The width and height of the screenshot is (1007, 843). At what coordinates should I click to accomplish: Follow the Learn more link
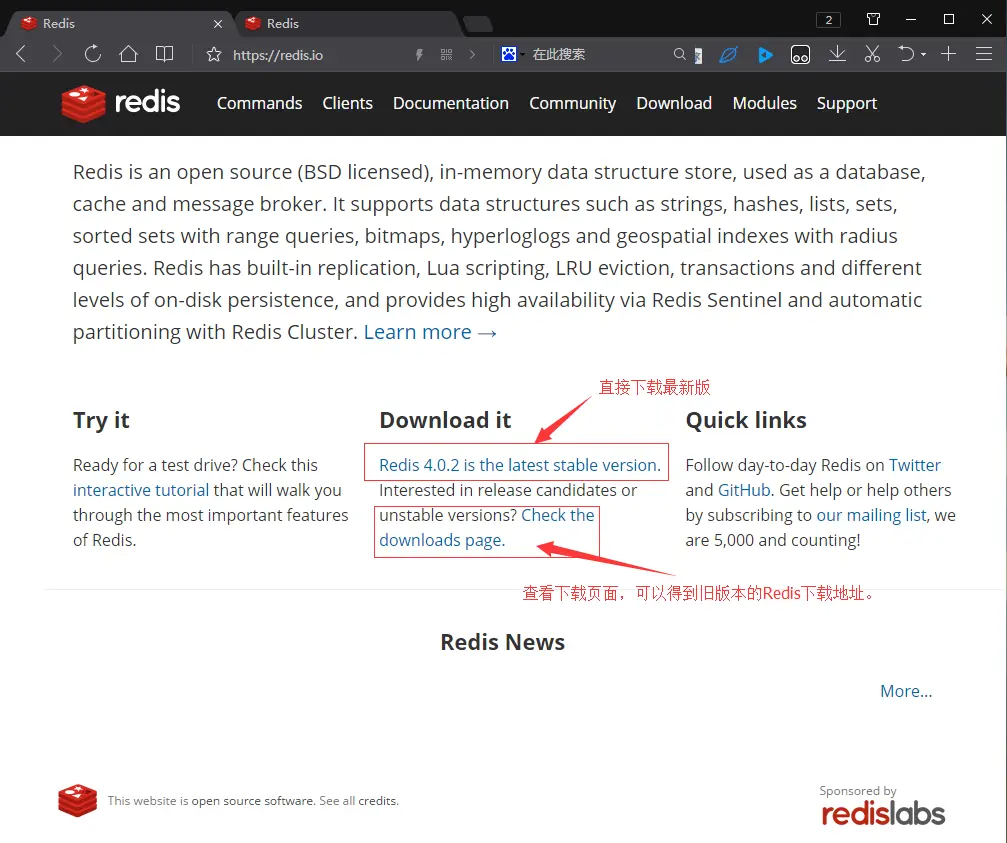(430, 332)
